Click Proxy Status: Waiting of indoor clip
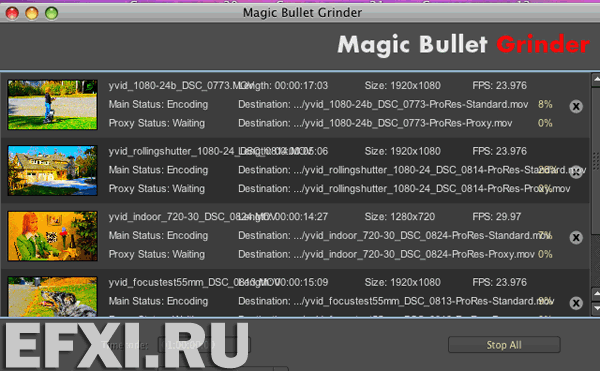 tap(157, 254)
